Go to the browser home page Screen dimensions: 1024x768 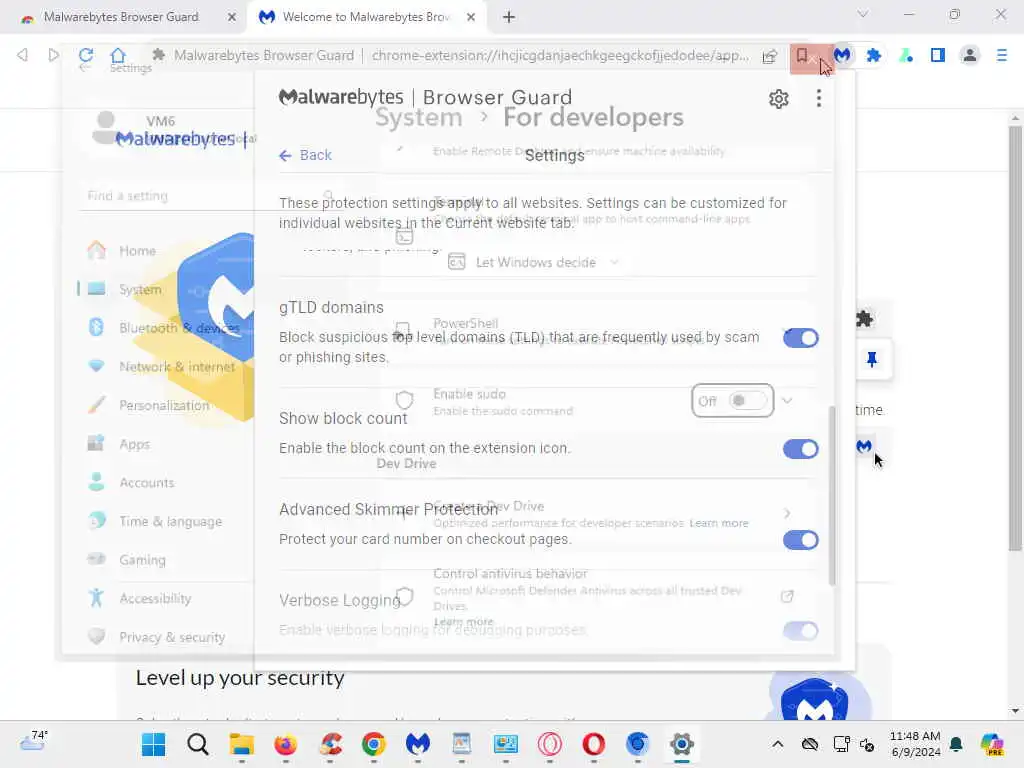click(x=118, y=55)
